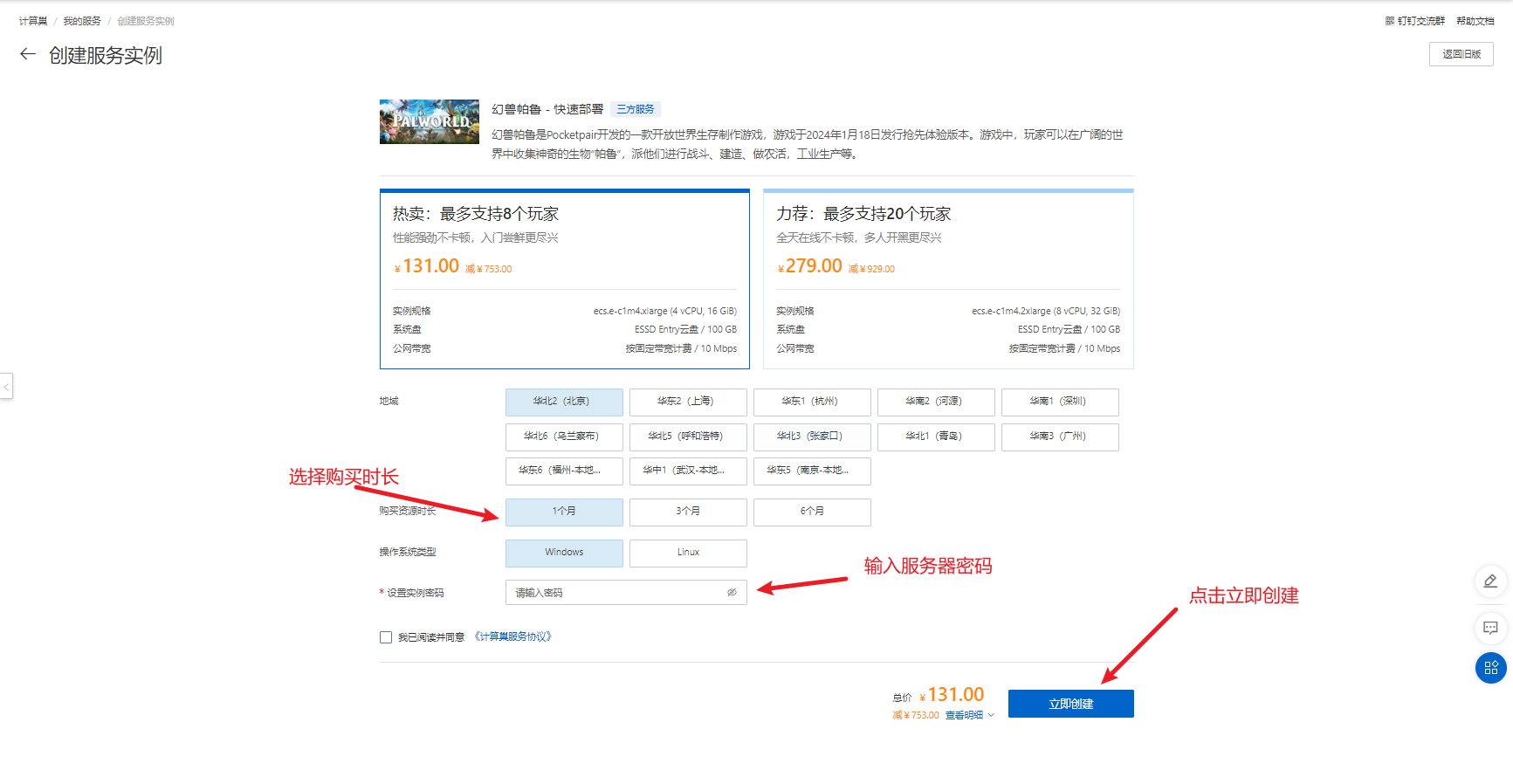Viewport: 1513px width, 784px height.
Task: Click the 幻兽帕鲁 - 快速部署 title
Action: [x=547, y=109]
